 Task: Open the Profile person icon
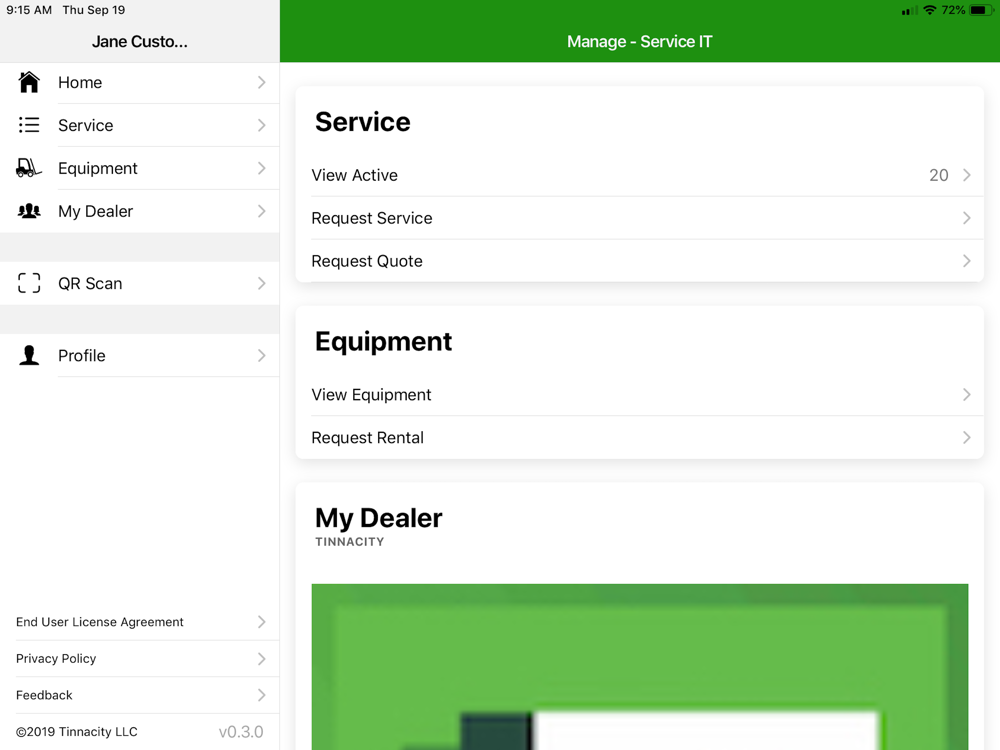click(29, 355)
